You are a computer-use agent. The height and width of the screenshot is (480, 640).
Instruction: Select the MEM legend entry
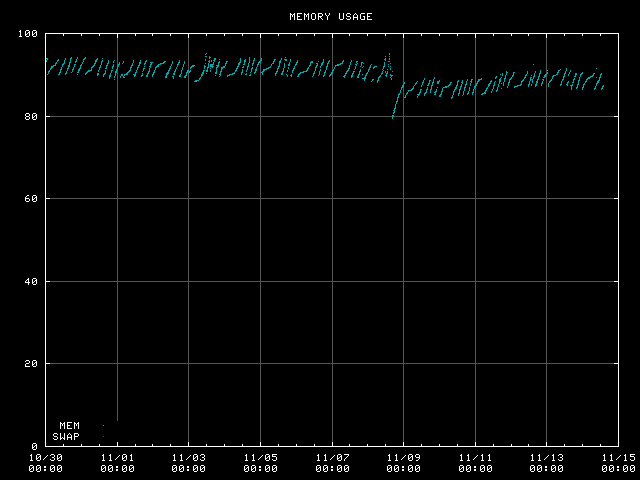tap(69, 425)
